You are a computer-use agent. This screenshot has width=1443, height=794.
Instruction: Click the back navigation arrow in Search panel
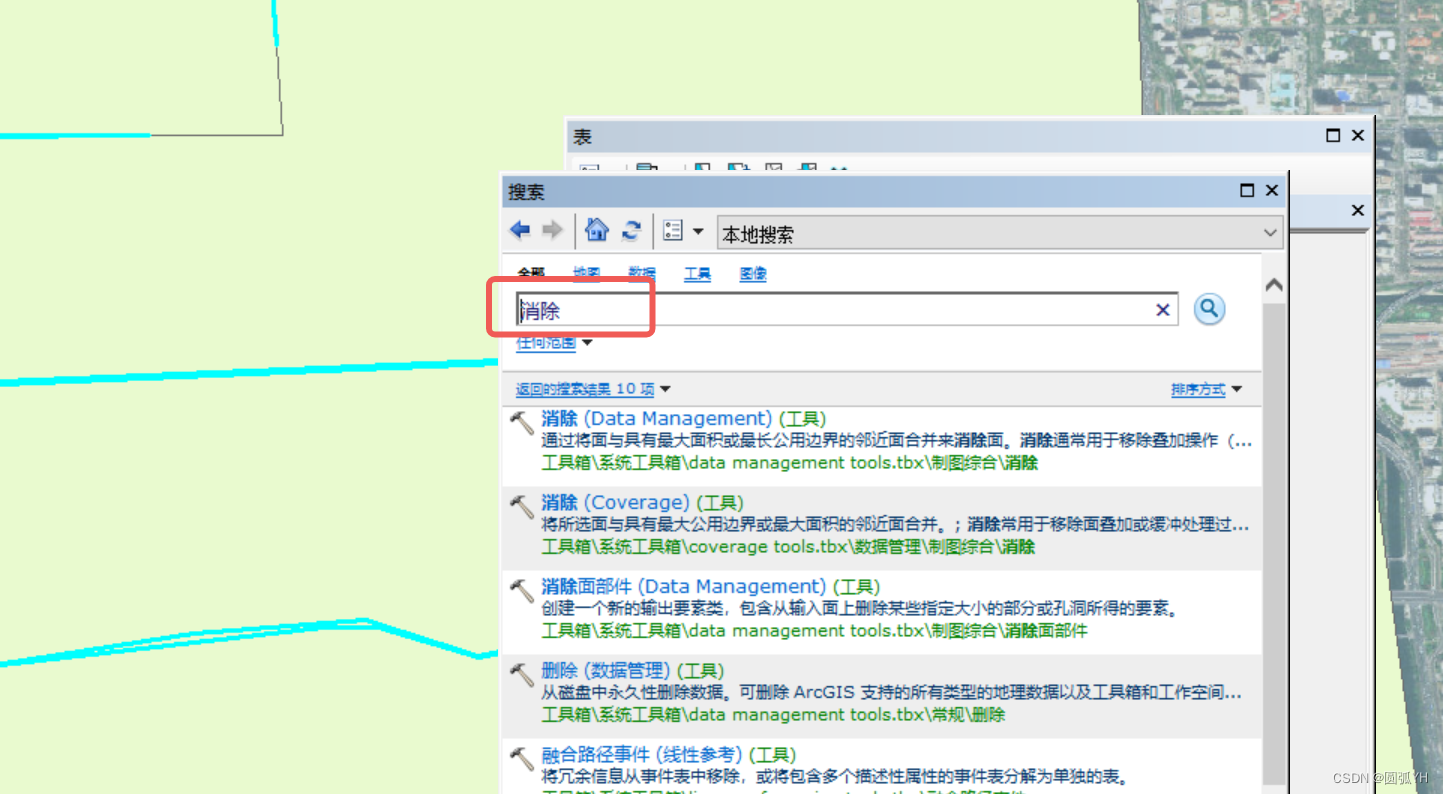519,230
